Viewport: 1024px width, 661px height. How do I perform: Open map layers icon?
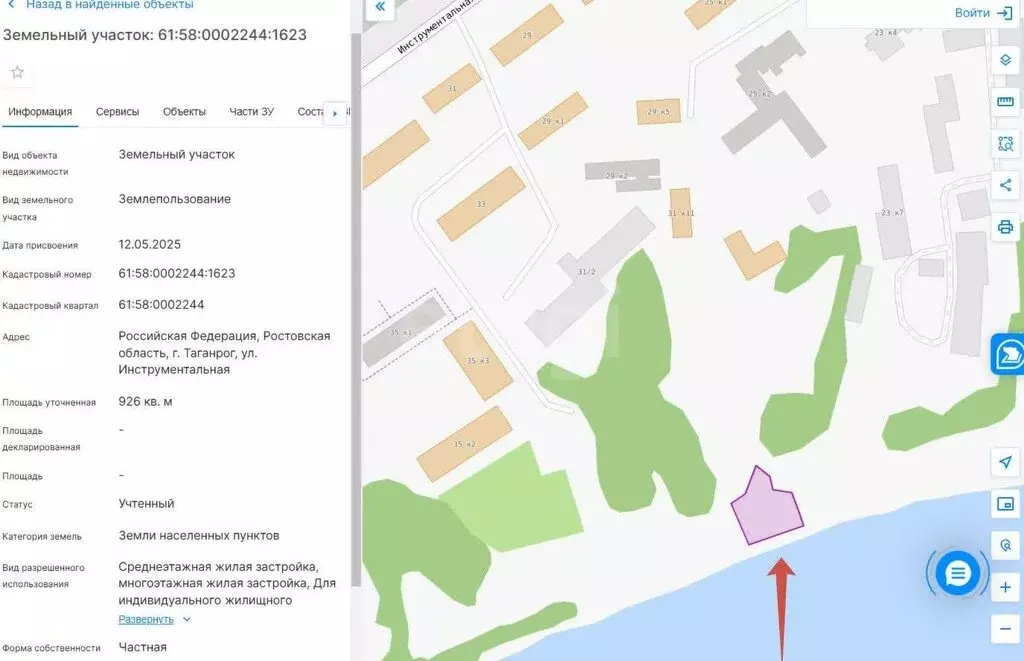1006,60
